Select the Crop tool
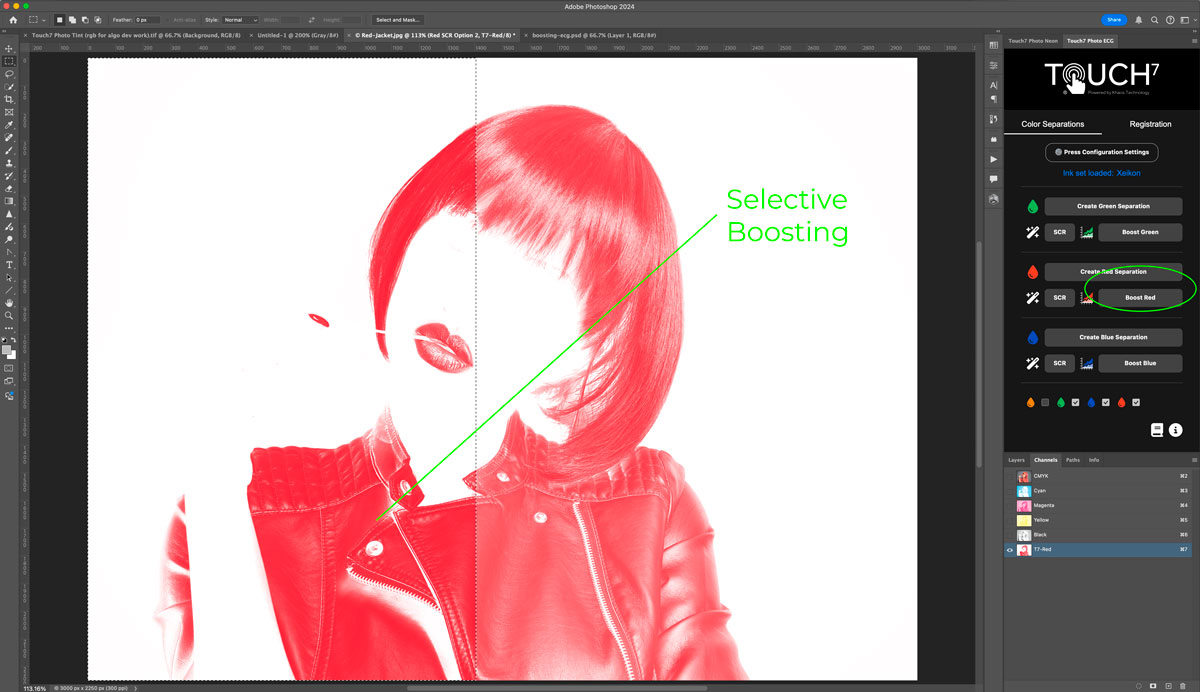 pyautogui.click(x=9, y=99)
